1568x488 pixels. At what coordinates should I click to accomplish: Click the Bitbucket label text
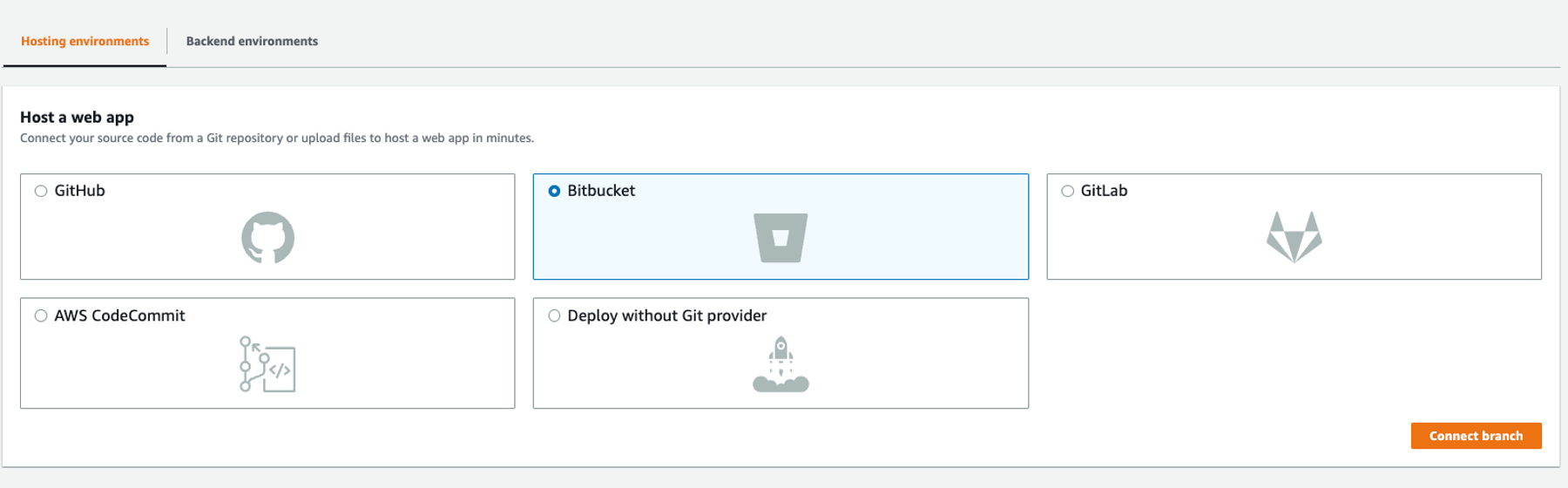point(601,191)
